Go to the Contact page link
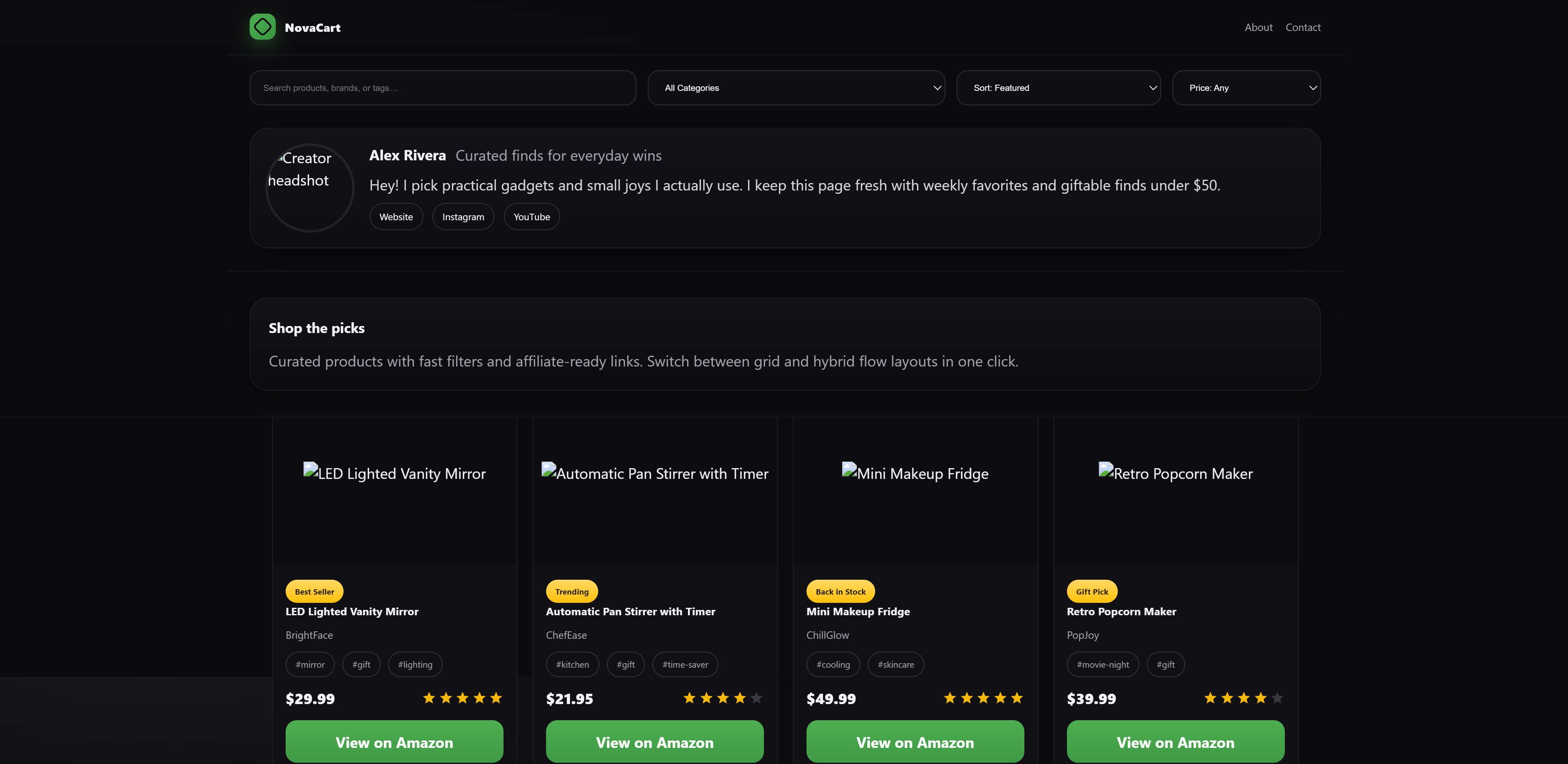 click(x=1303, y=27)
